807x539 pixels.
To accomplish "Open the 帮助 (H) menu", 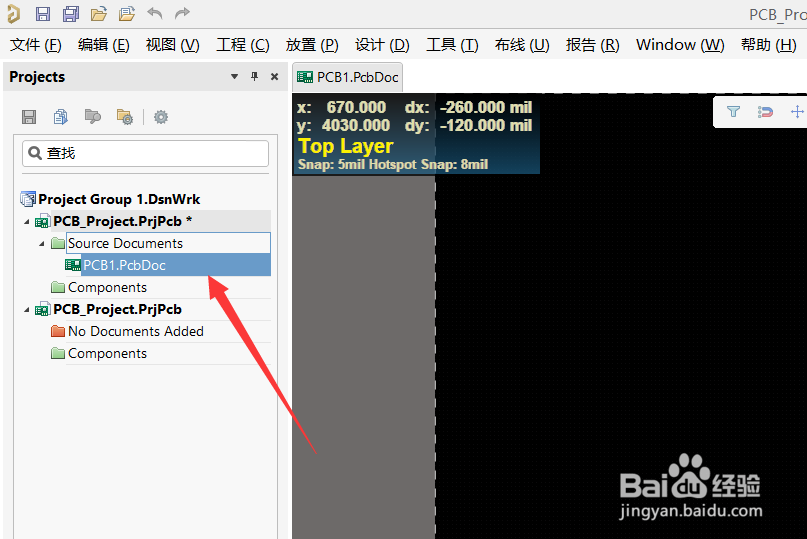I will pos(768,45).
